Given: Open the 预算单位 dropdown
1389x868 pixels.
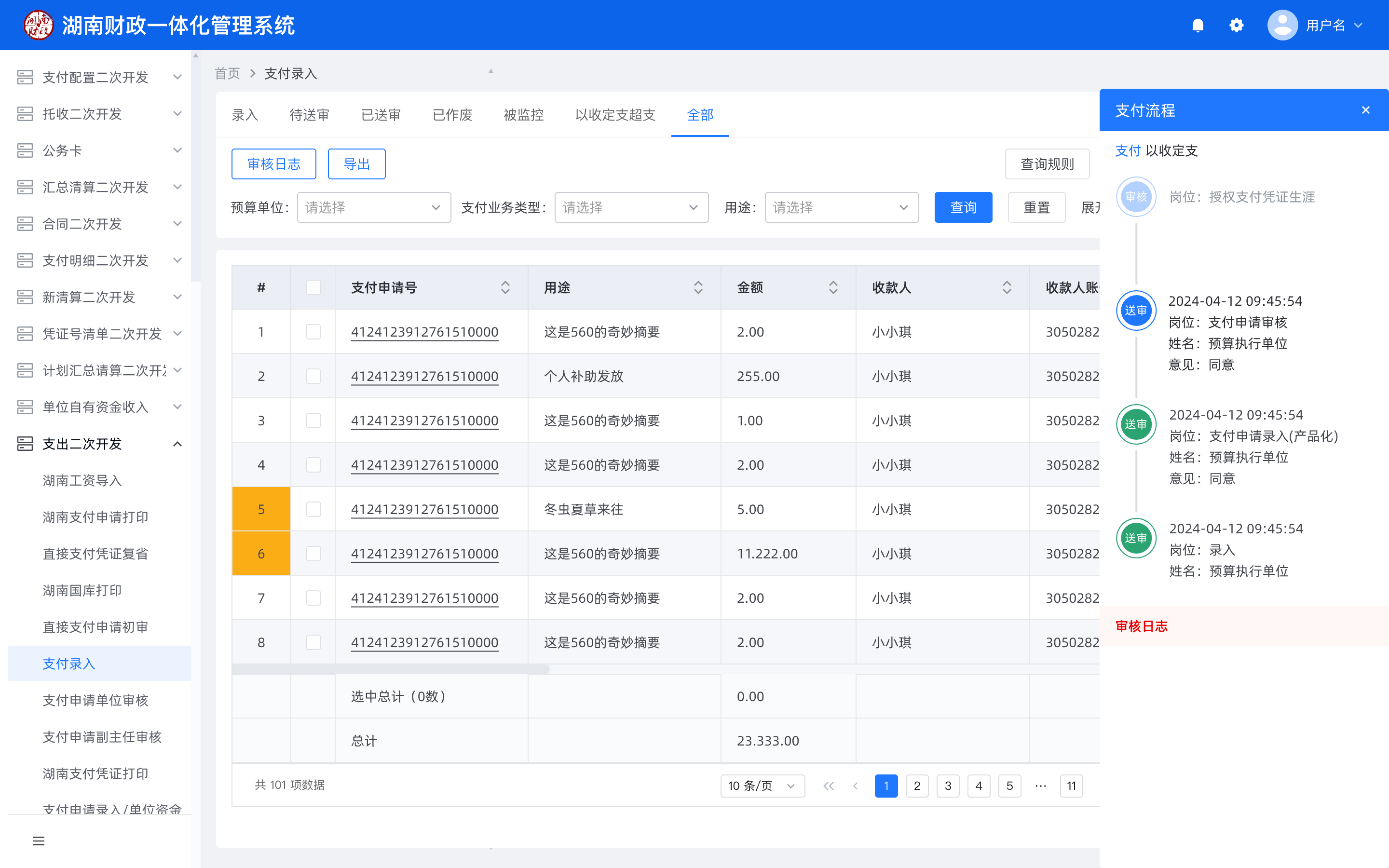Looking at the screenshot, I should 374,207.
